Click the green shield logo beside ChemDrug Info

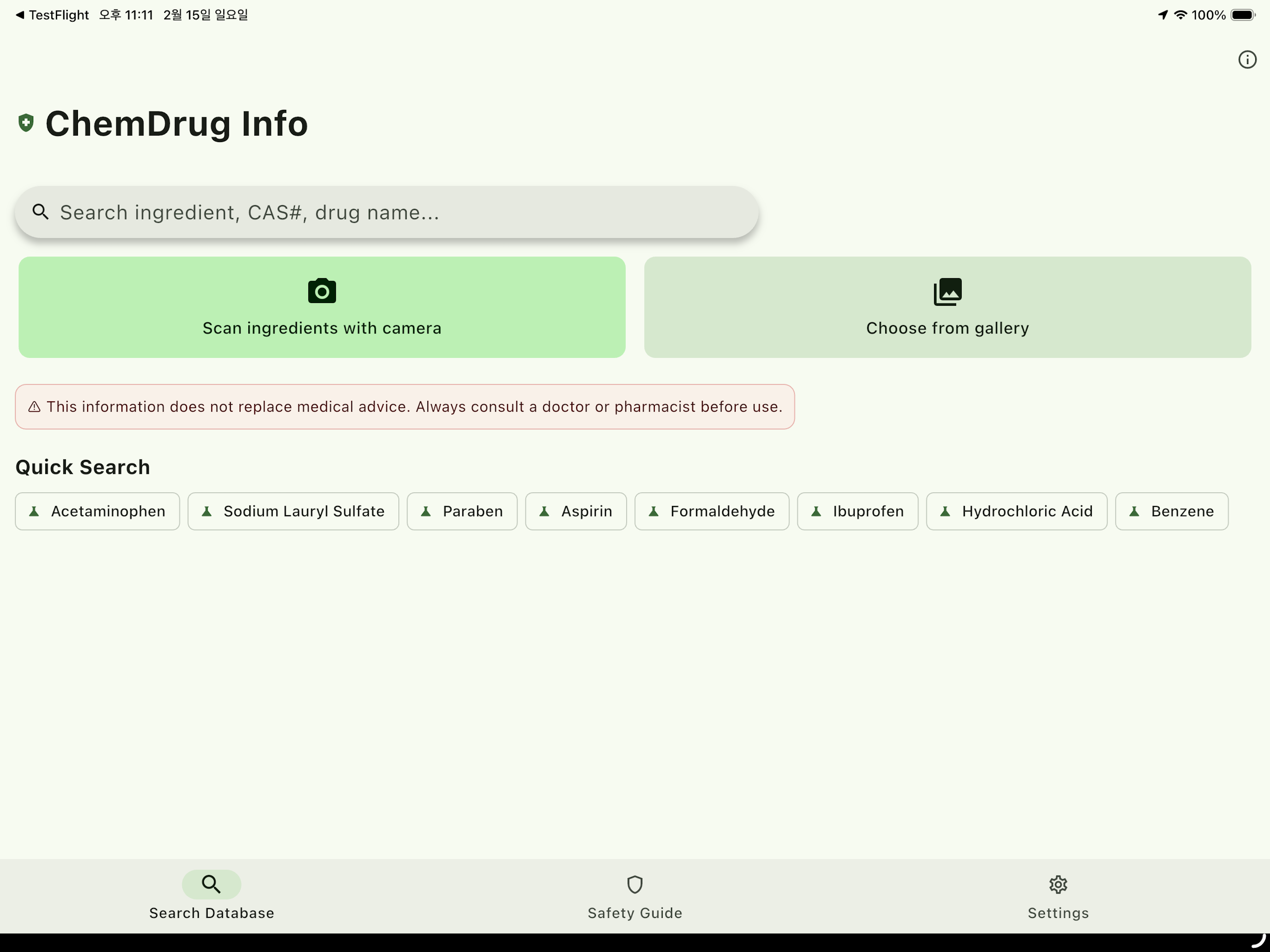tap(26, 123)
